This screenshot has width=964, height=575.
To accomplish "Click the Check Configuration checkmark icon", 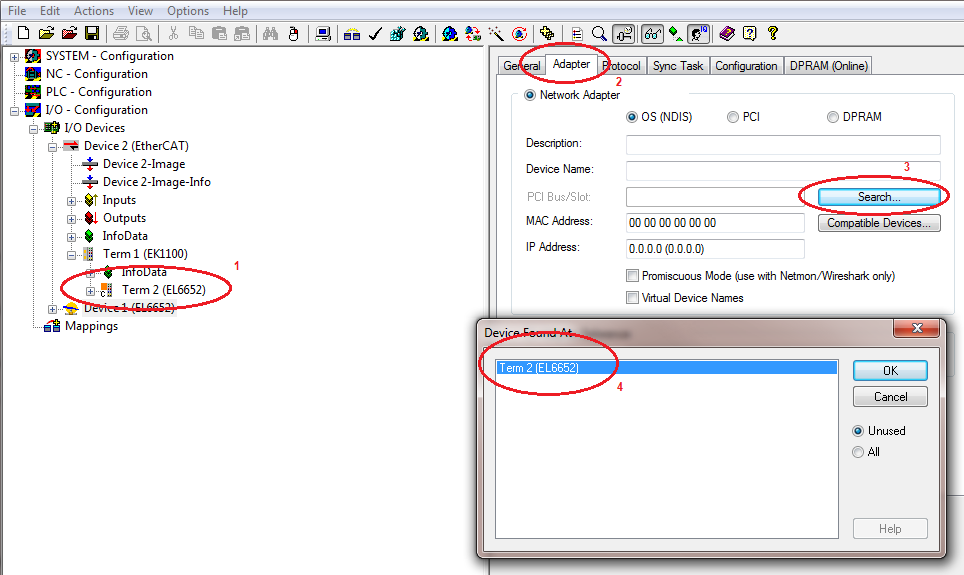I will click(375, 33).
